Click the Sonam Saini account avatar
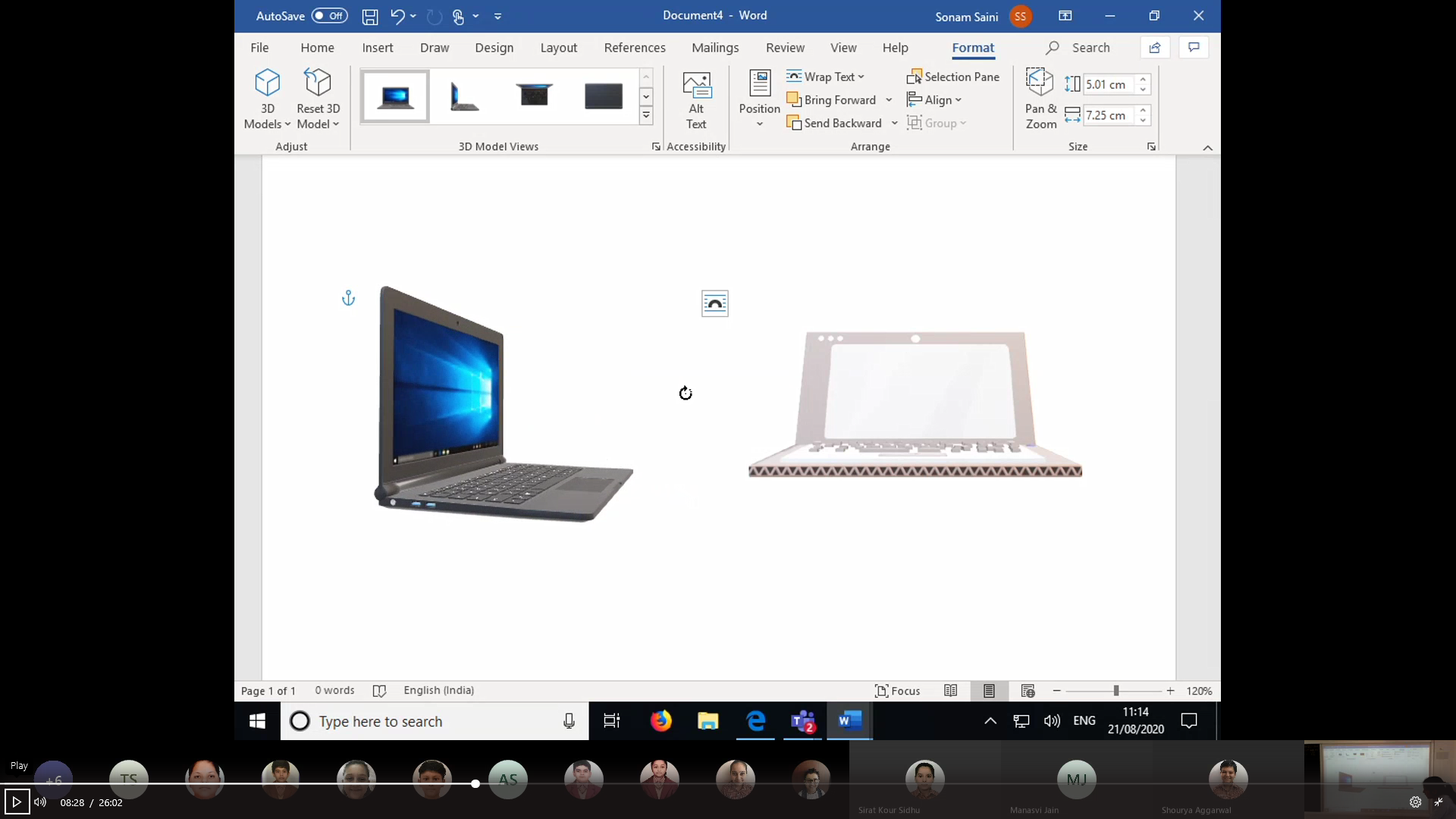Image resolution: width=1456 pixels, height=819 pixels. (1021, 16)
